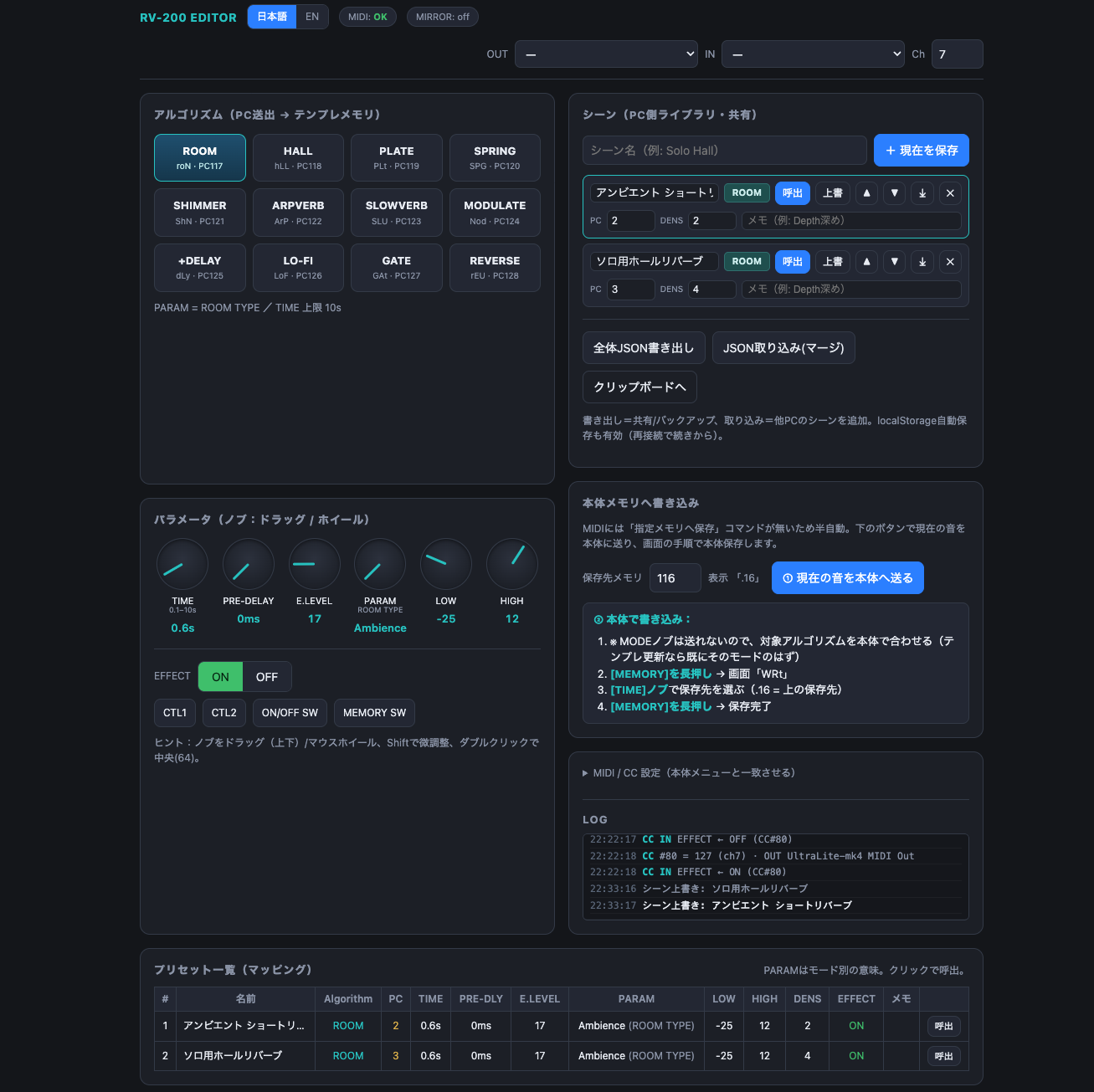Viewport: 1094px width, 1092px height.
Task: Click the MEMORY SW button
Action: pos(375,713)
